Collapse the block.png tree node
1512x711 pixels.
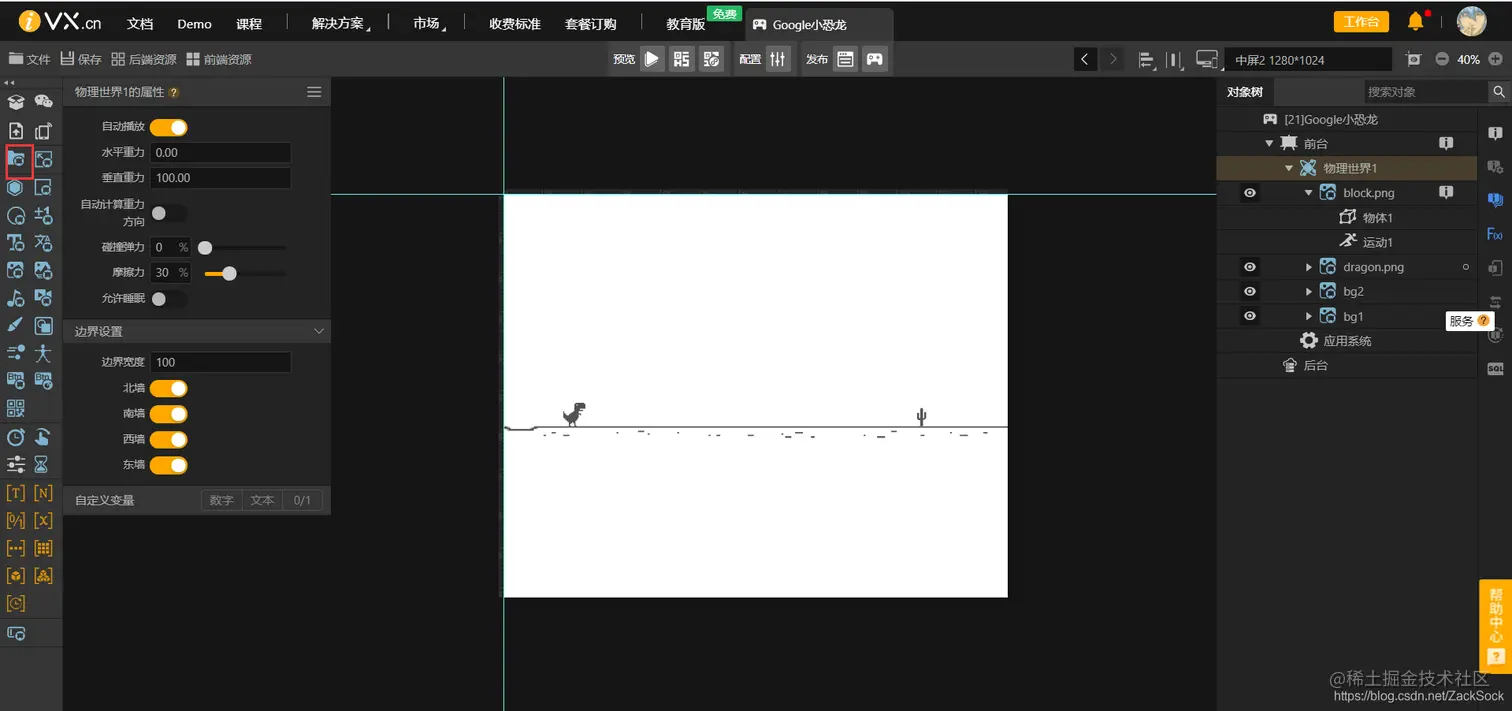pyautogui.click(x=1309, y=193)
